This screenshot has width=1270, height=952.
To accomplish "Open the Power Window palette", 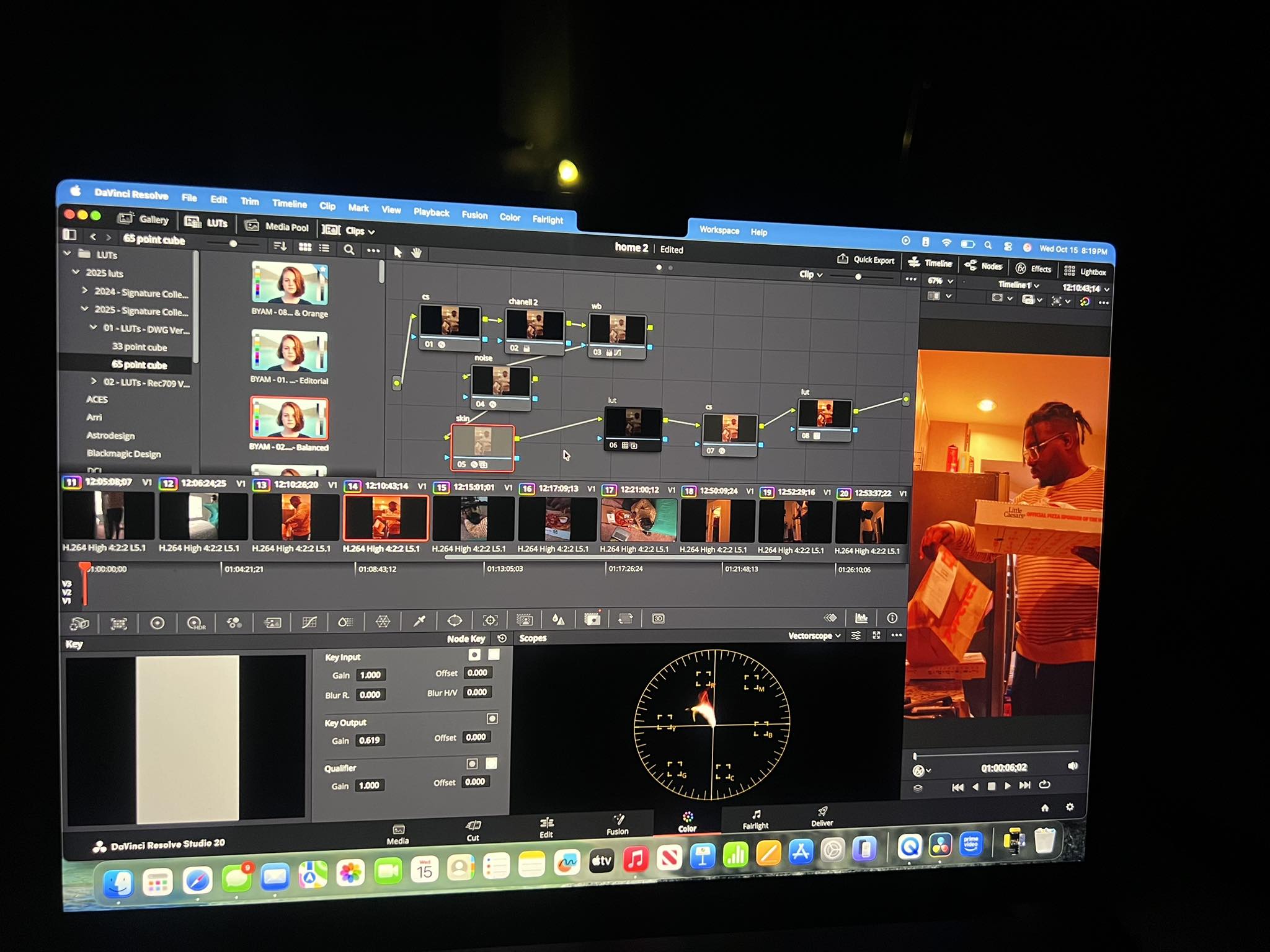I will pyautogui.click(x=455, y=620).
